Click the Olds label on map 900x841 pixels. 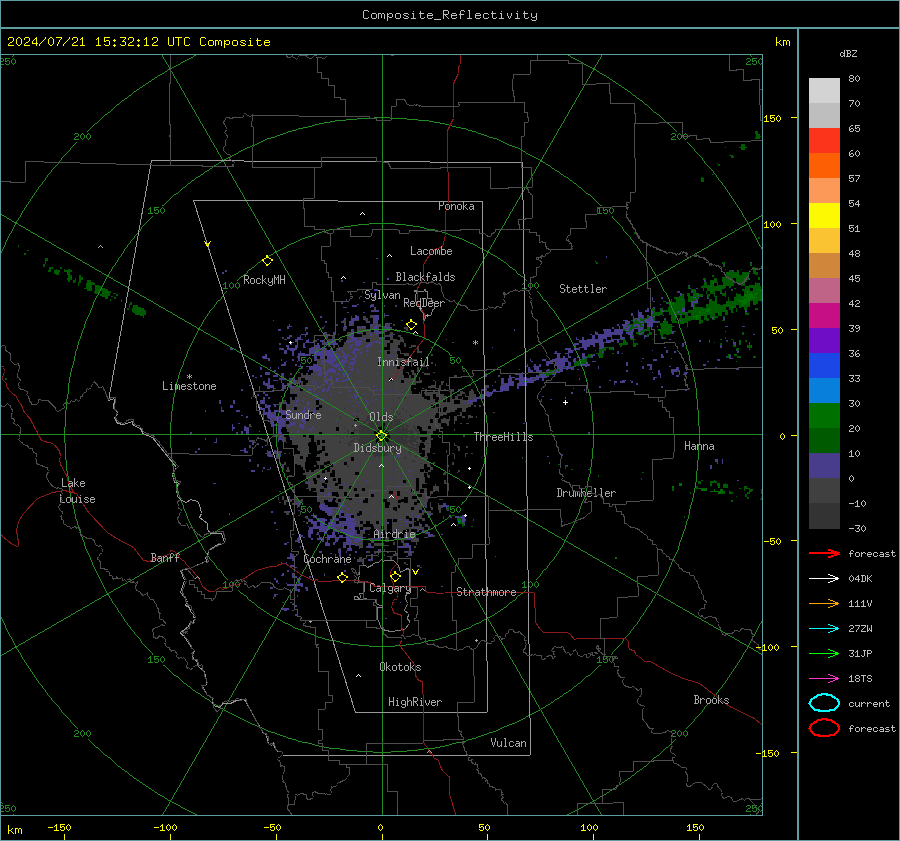pyautogui.click(x=381, y=417)
